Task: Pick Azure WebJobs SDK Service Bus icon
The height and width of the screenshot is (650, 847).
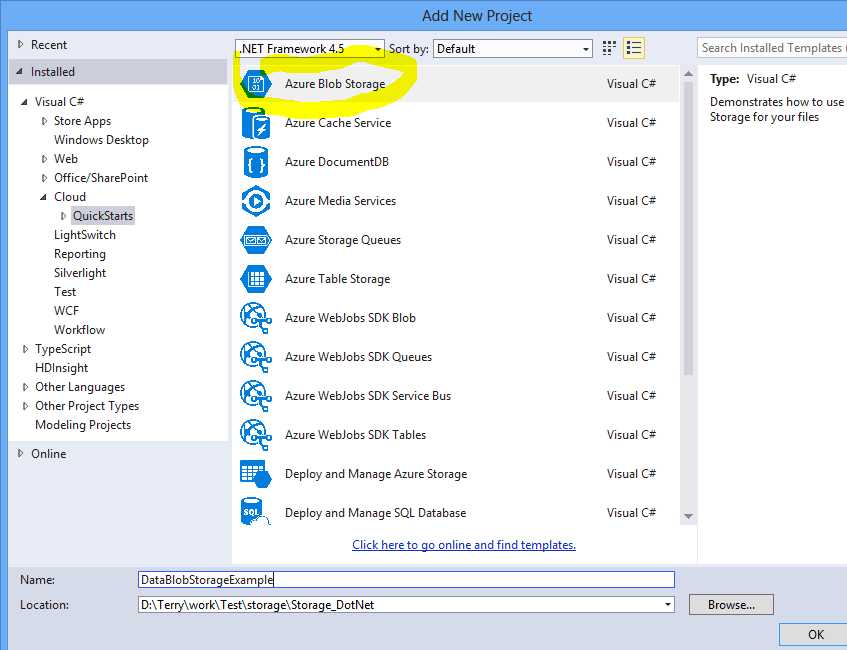Action: click(x=256, y=396)
